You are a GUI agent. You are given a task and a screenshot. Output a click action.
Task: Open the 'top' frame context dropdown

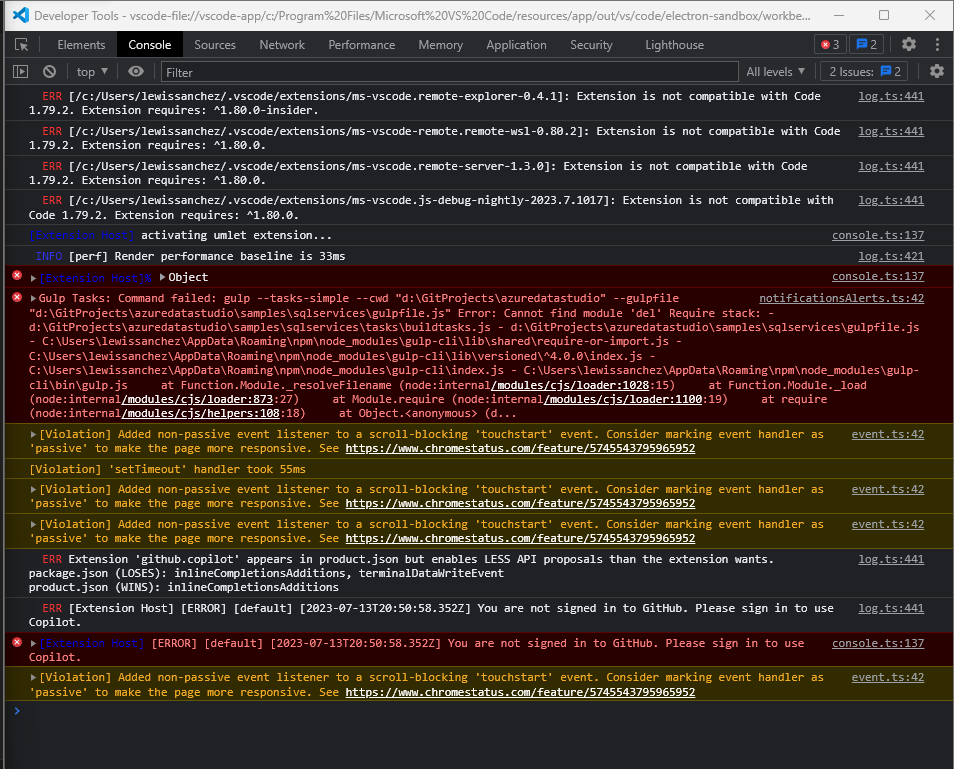[x=91, y=71]
